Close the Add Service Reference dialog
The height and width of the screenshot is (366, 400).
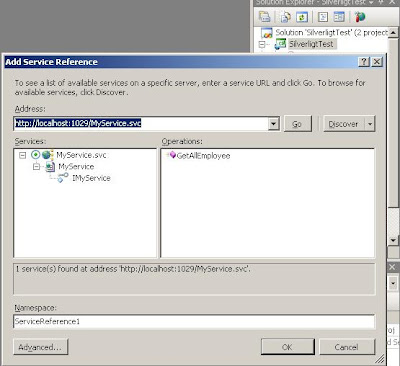point(377,62)
